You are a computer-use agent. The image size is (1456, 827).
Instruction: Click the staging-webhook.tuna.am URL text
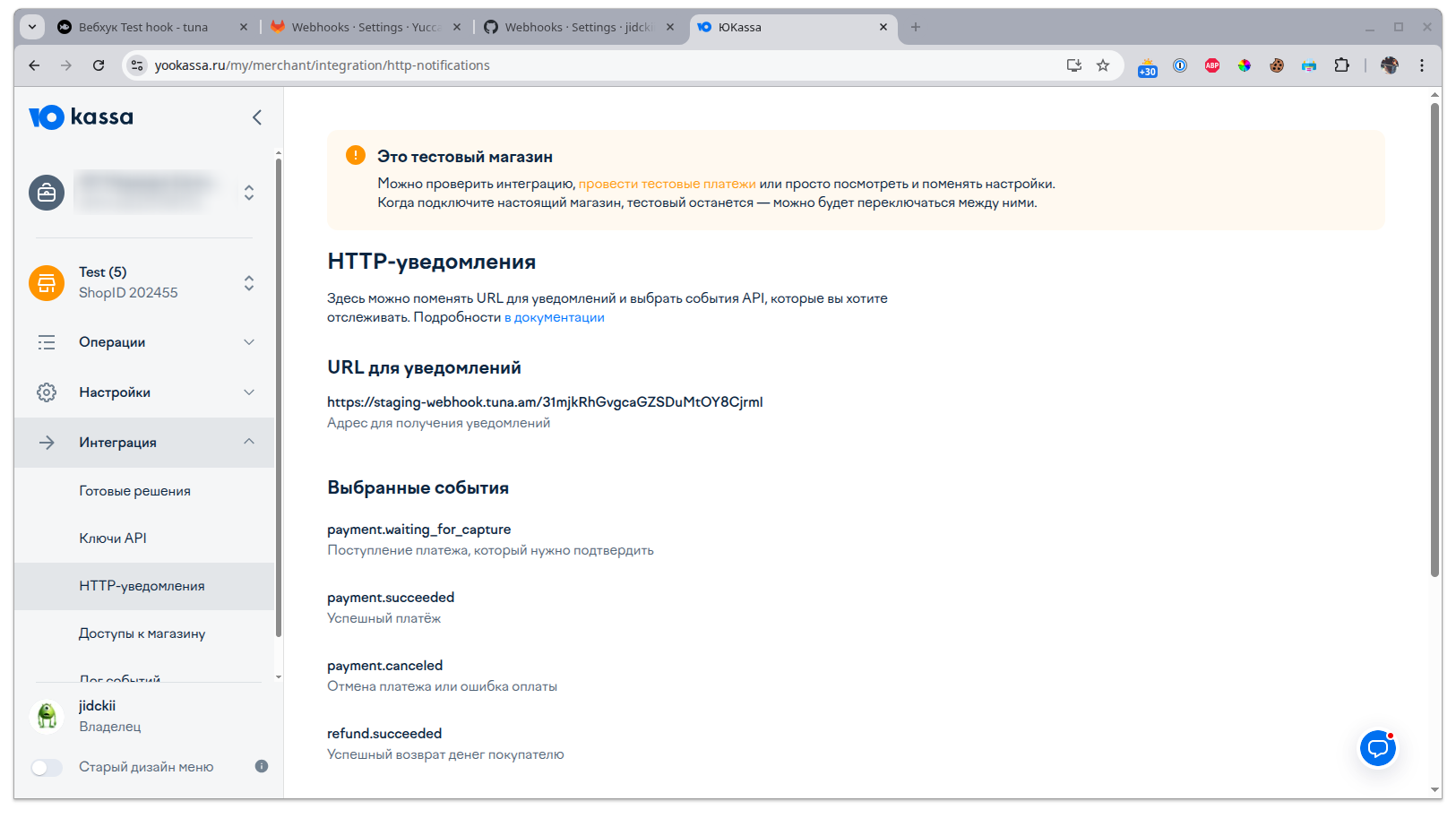click(x=545, y=401)
